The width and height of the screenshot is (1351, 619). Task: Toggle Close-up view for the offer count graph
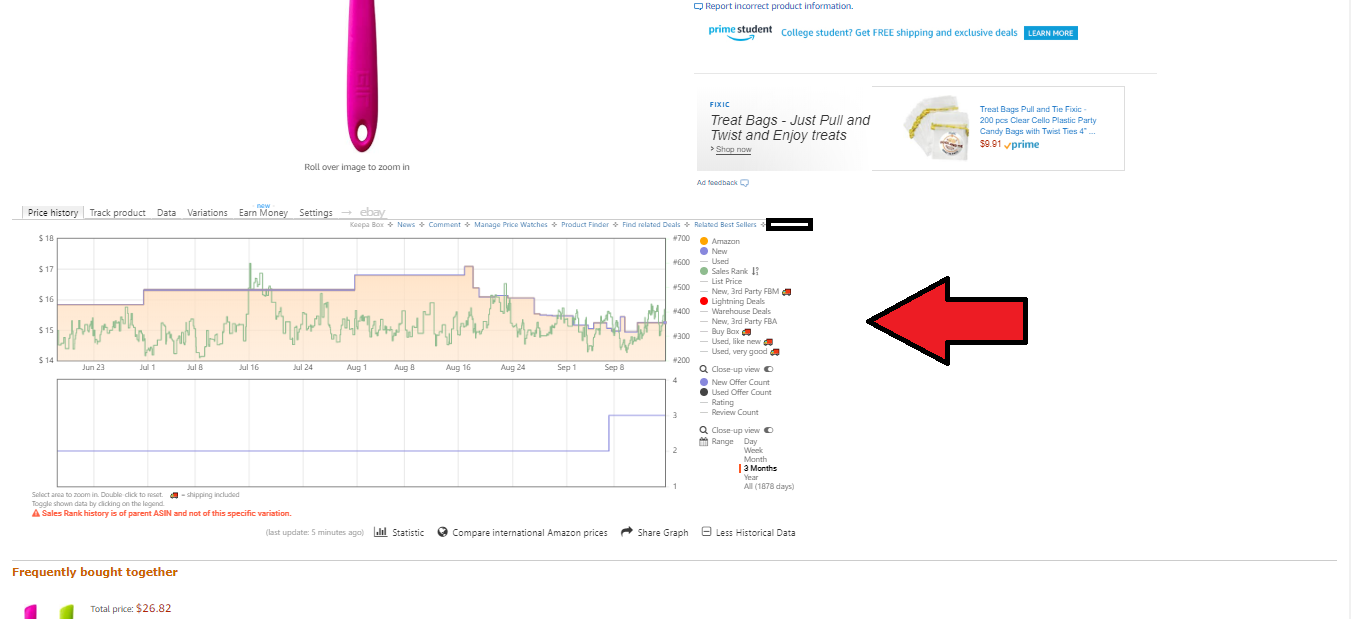(x=769, y=430)
